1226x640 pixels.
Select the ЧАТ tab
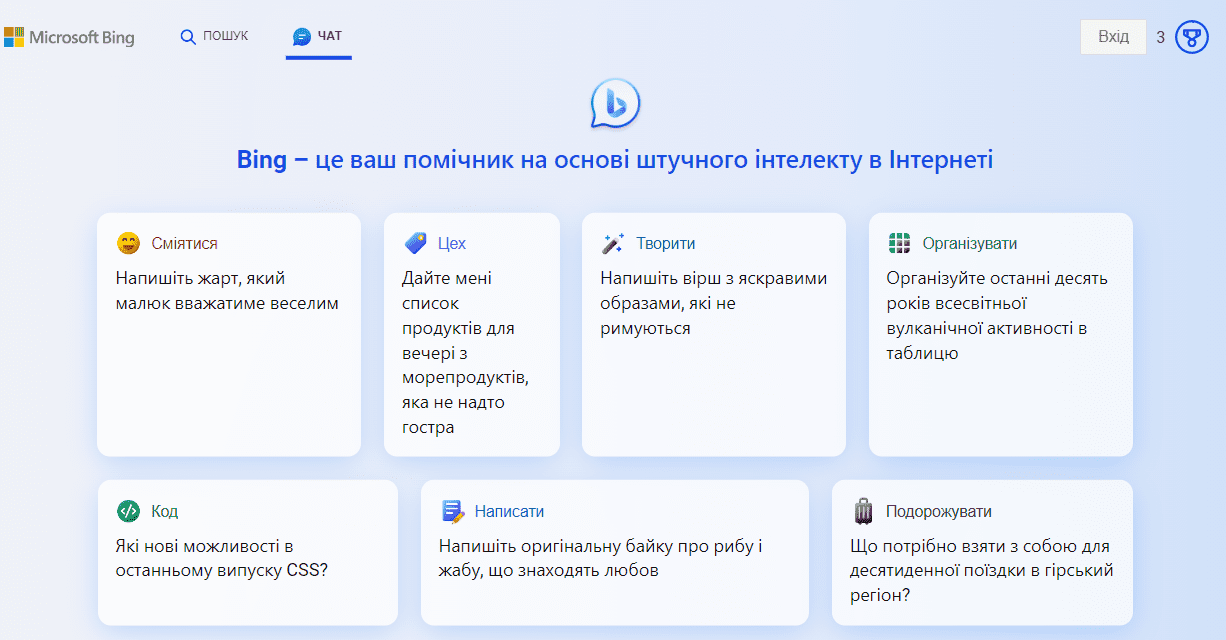(318, 37)
